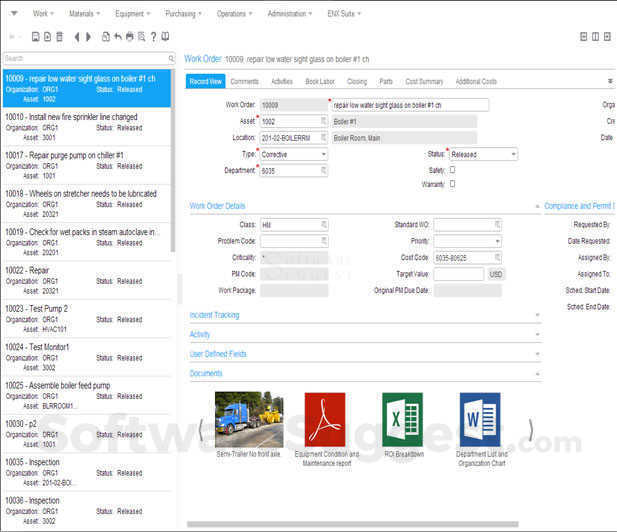Switch to the Cost Summary tab
The height and width of the screenshot is (532, 617).
(x=424, y=81)
